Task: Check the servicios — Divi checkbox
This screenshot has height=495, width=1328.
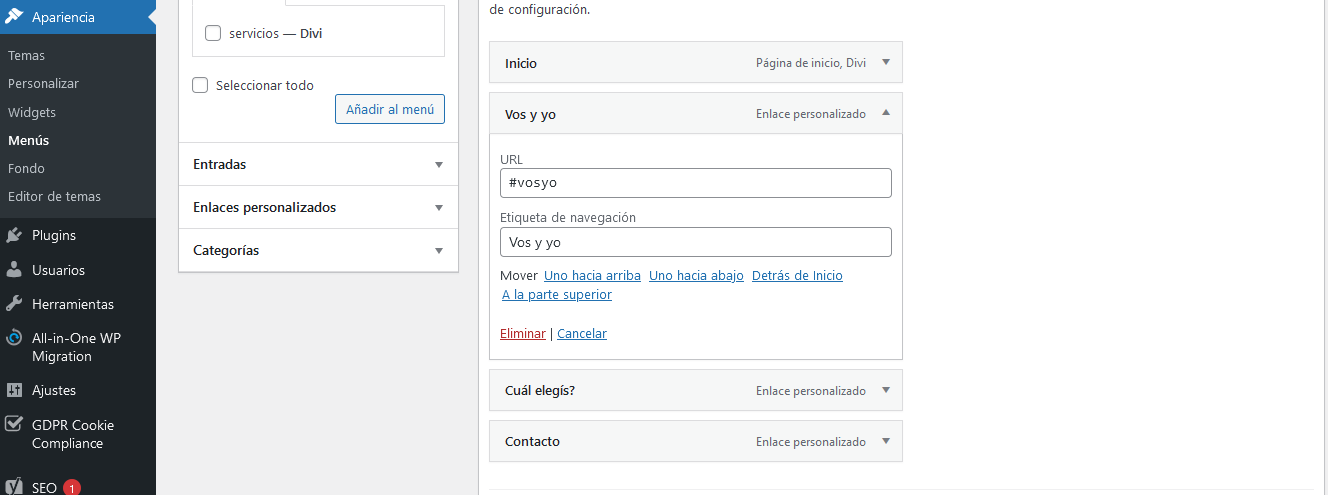Action: click(212, 33)
